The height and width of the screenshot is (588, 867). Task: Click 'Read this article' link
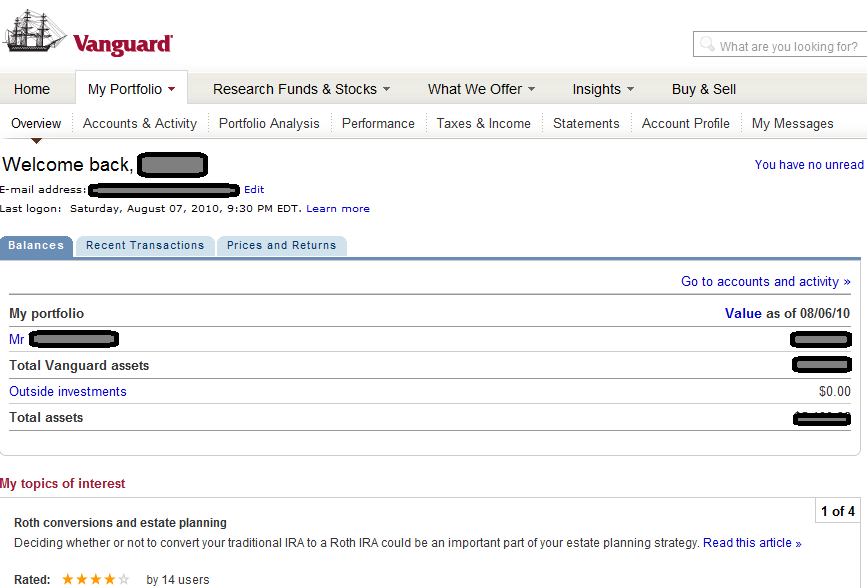(752, 543)
